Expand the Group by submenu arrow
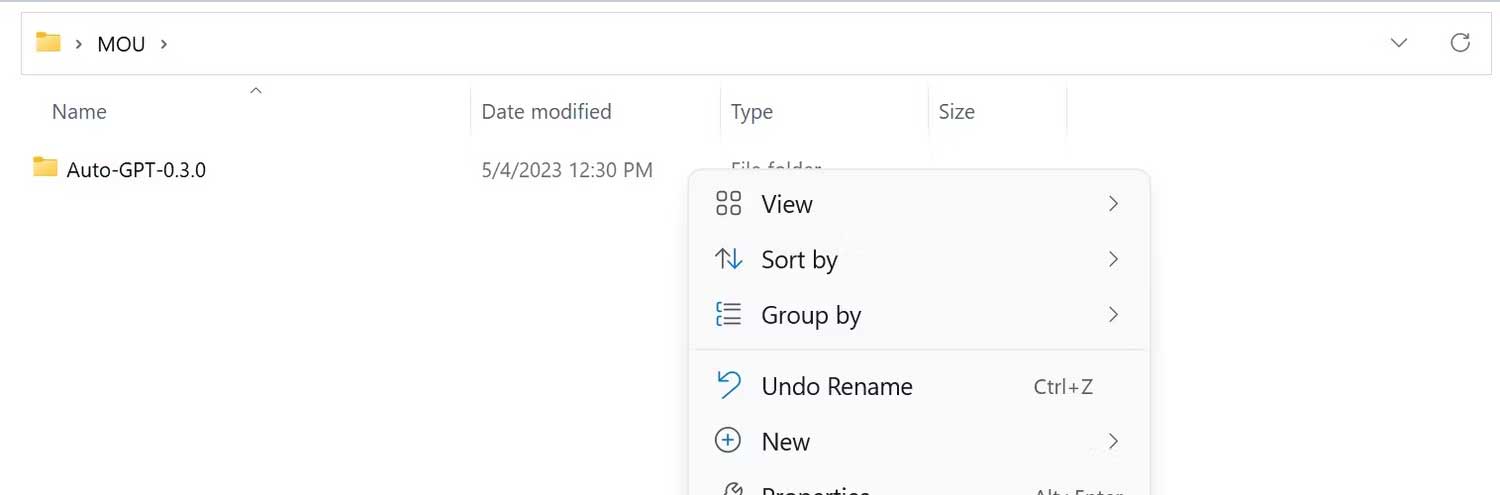1500x495 pixels. click(1113, 315)
